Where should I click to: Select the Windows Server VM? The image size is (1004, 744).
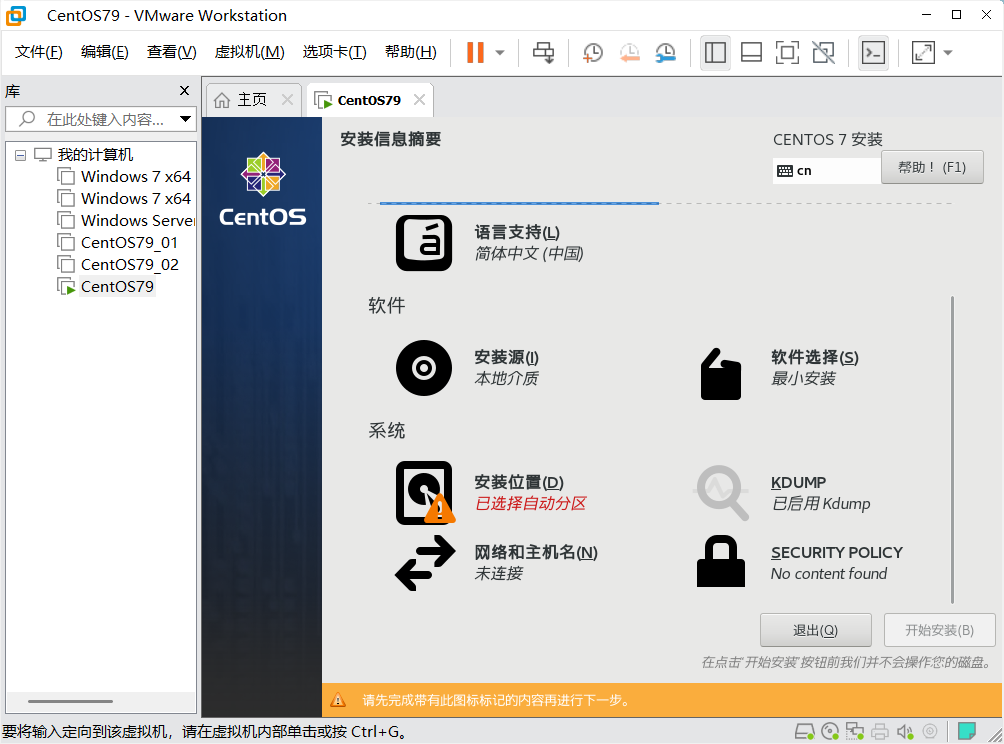[x=137, y=220]
